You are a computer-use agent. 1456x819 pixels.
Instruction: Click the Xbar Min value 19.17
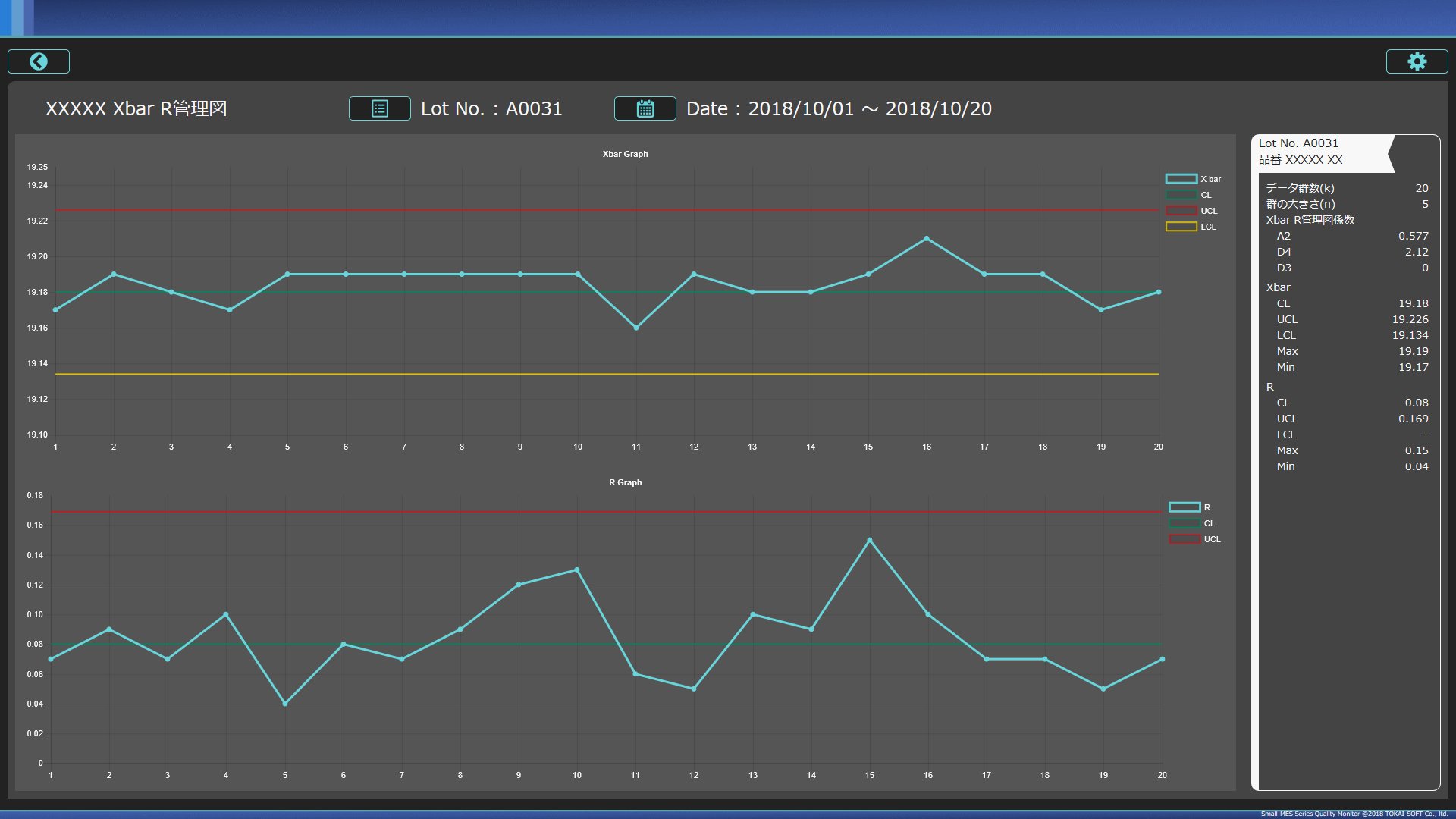tap(1414, 367)
